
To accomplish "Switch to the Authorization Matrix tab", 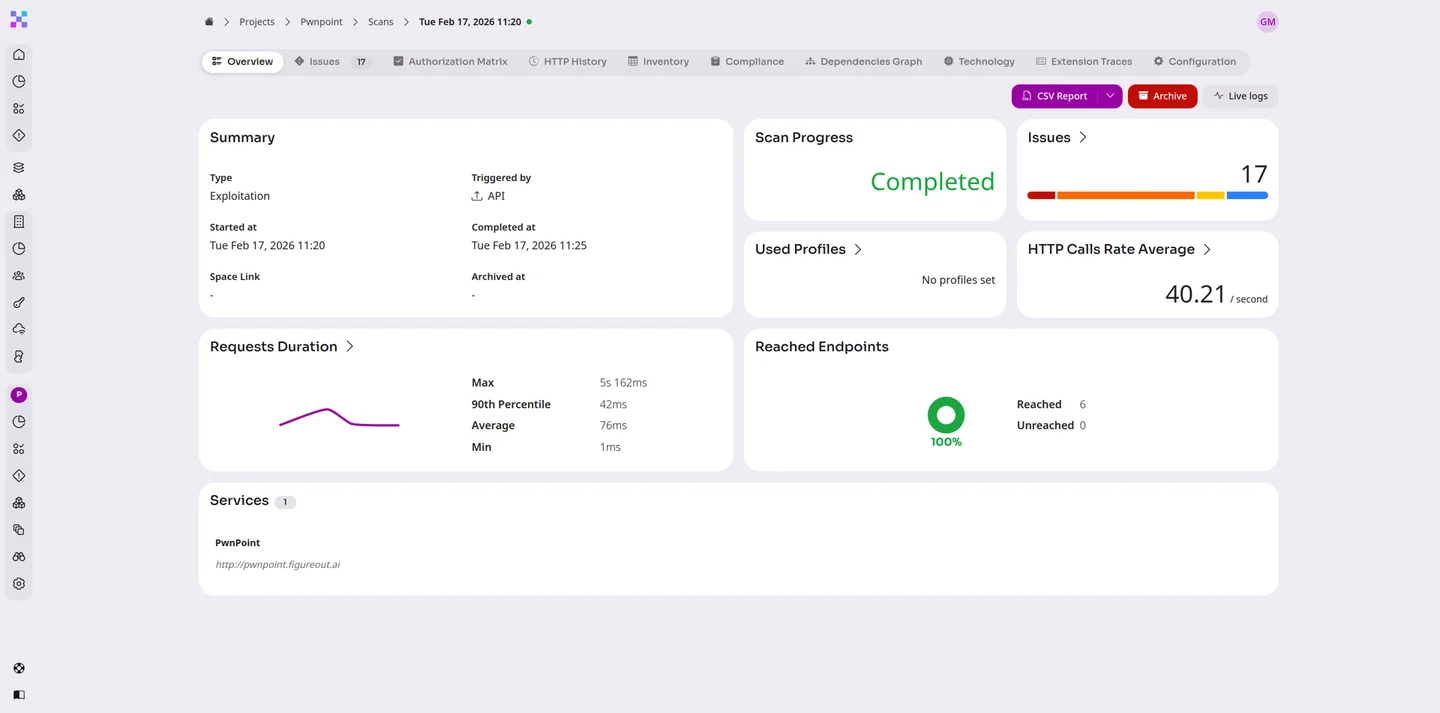I will [x=450, y=62].
